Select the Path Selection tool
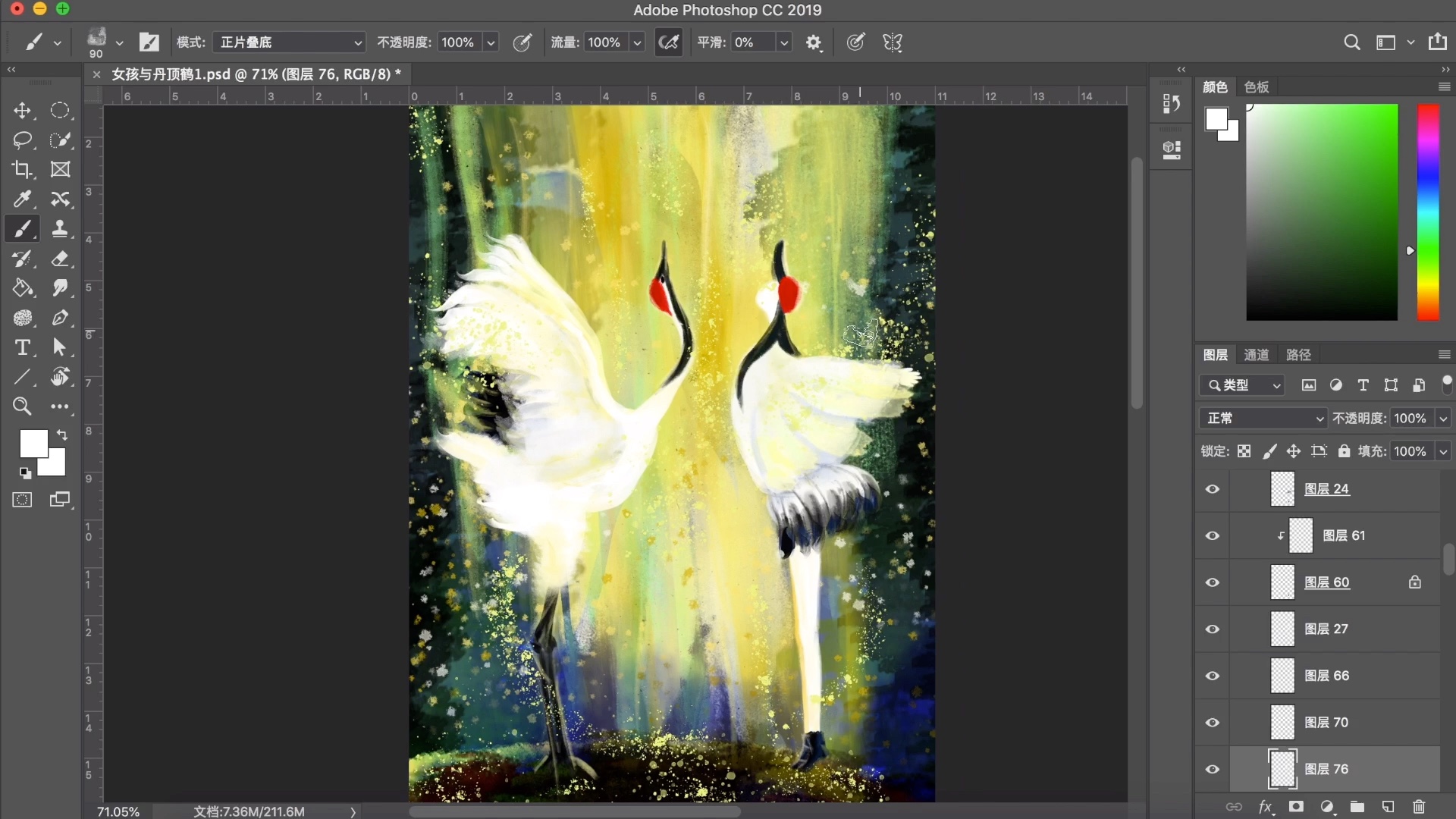Image resolution: width=1456 pixels, height=819 pixels. coord(60,347)
